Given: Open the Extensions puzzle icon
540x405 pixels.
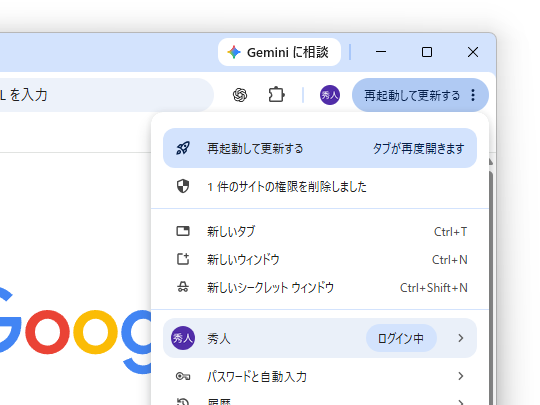Looking at the screenshot, I should point(276,95).
